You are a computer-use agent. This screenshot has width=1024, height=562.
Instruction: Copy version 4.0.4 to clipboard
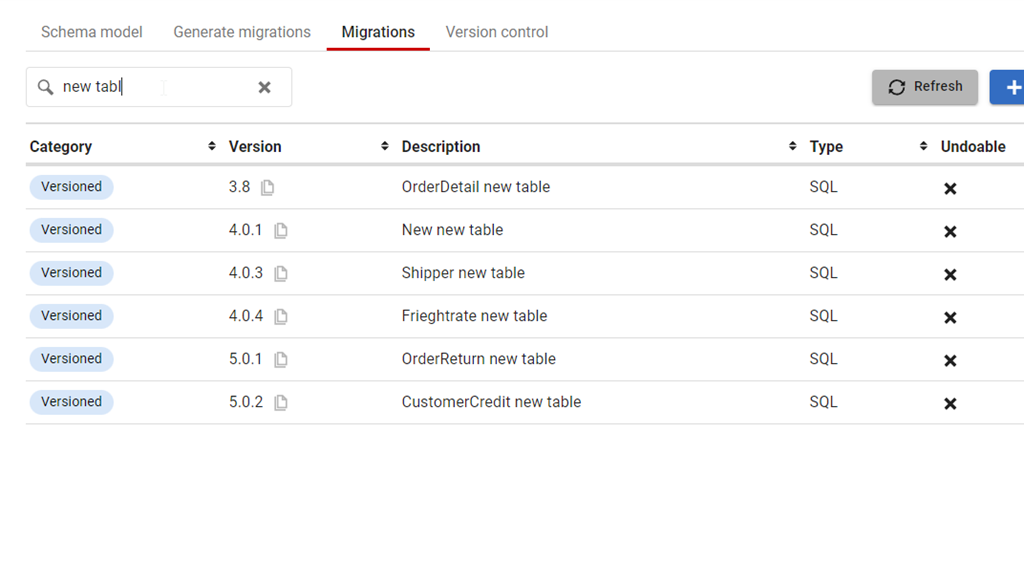[x=281, y=317]
